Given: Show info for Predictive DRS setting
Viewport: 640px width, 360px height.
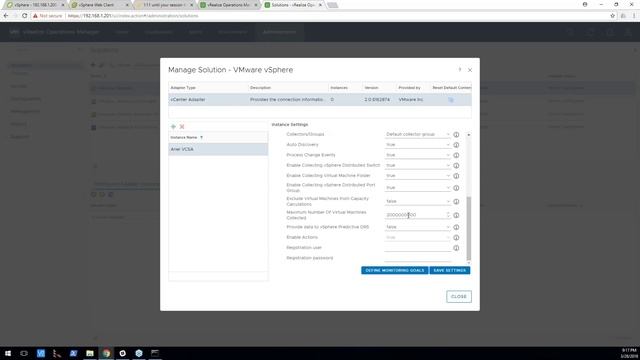Looking at the screenshot, I should [456, 227].
